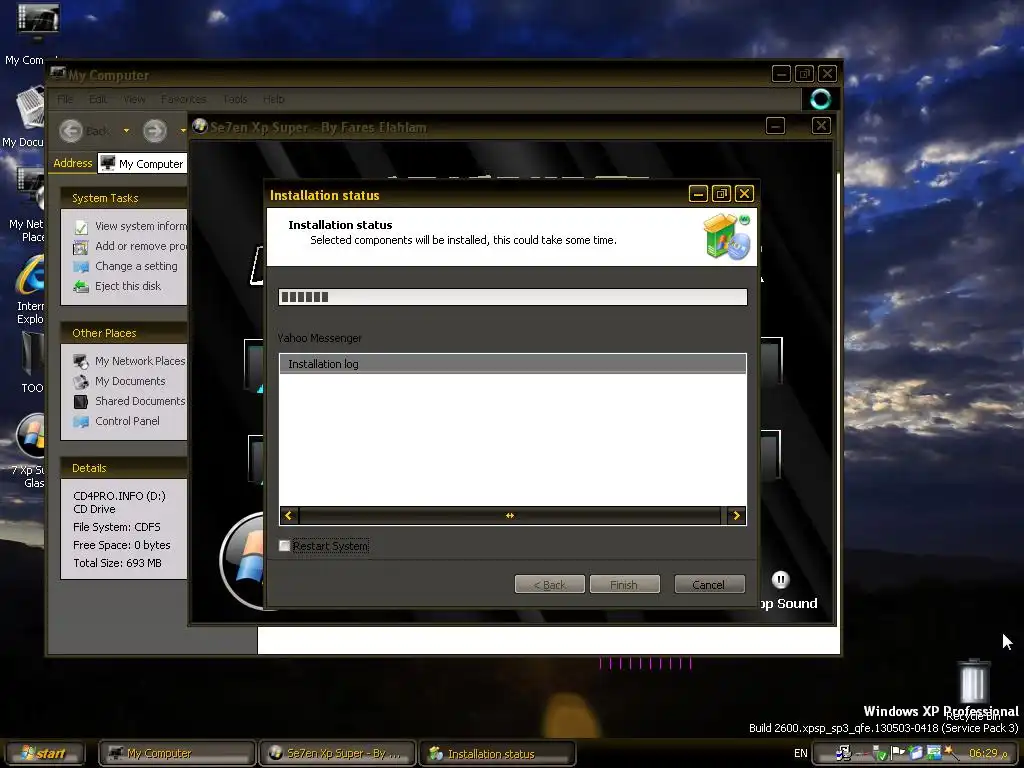Click the Internet Explorer desktop icon

pyautogui.click(x=31, y=276)
